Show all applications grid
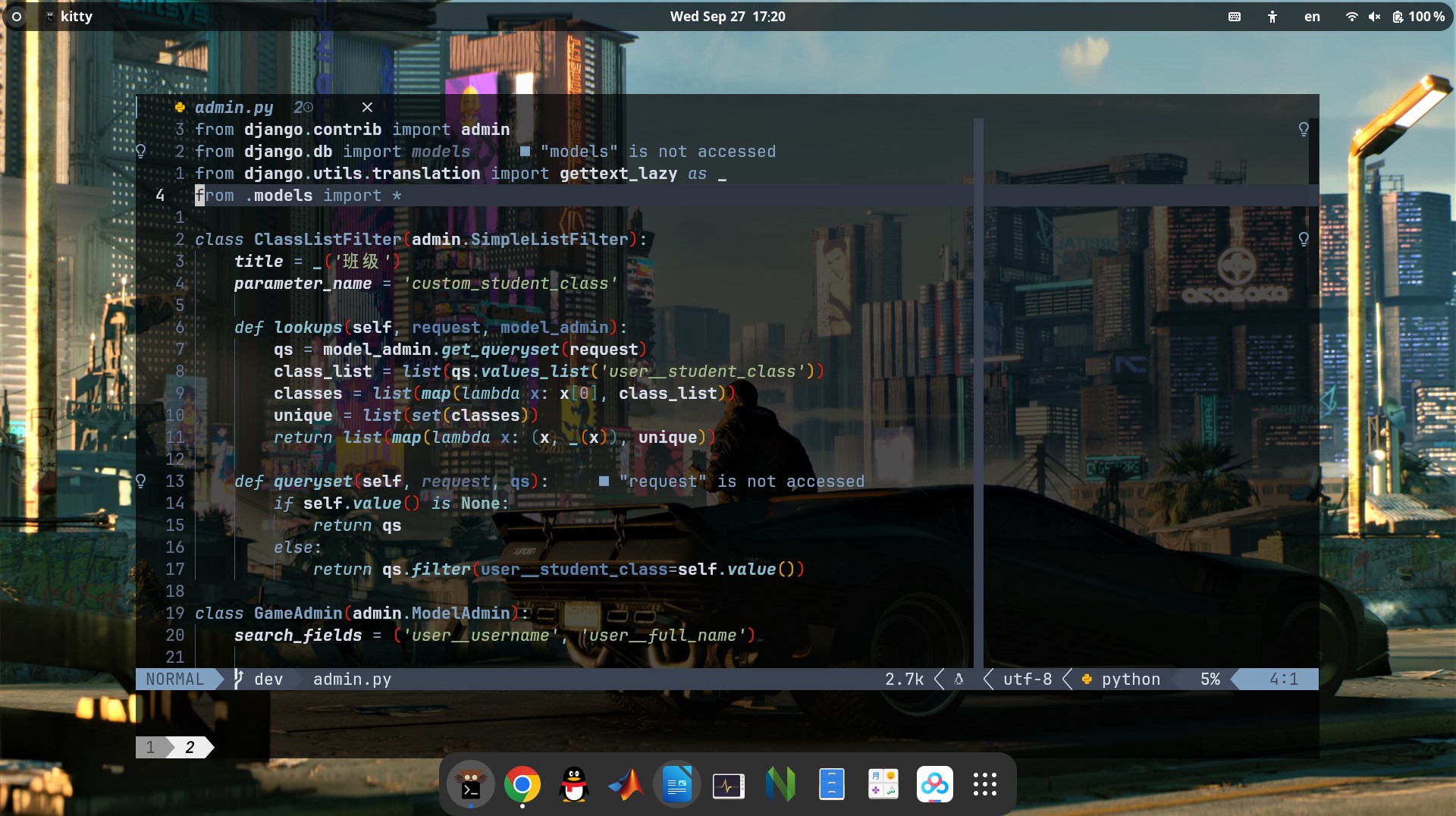The height and width of the screenshot is (816, 1456). pyautogui.click(x=985, y=784)
